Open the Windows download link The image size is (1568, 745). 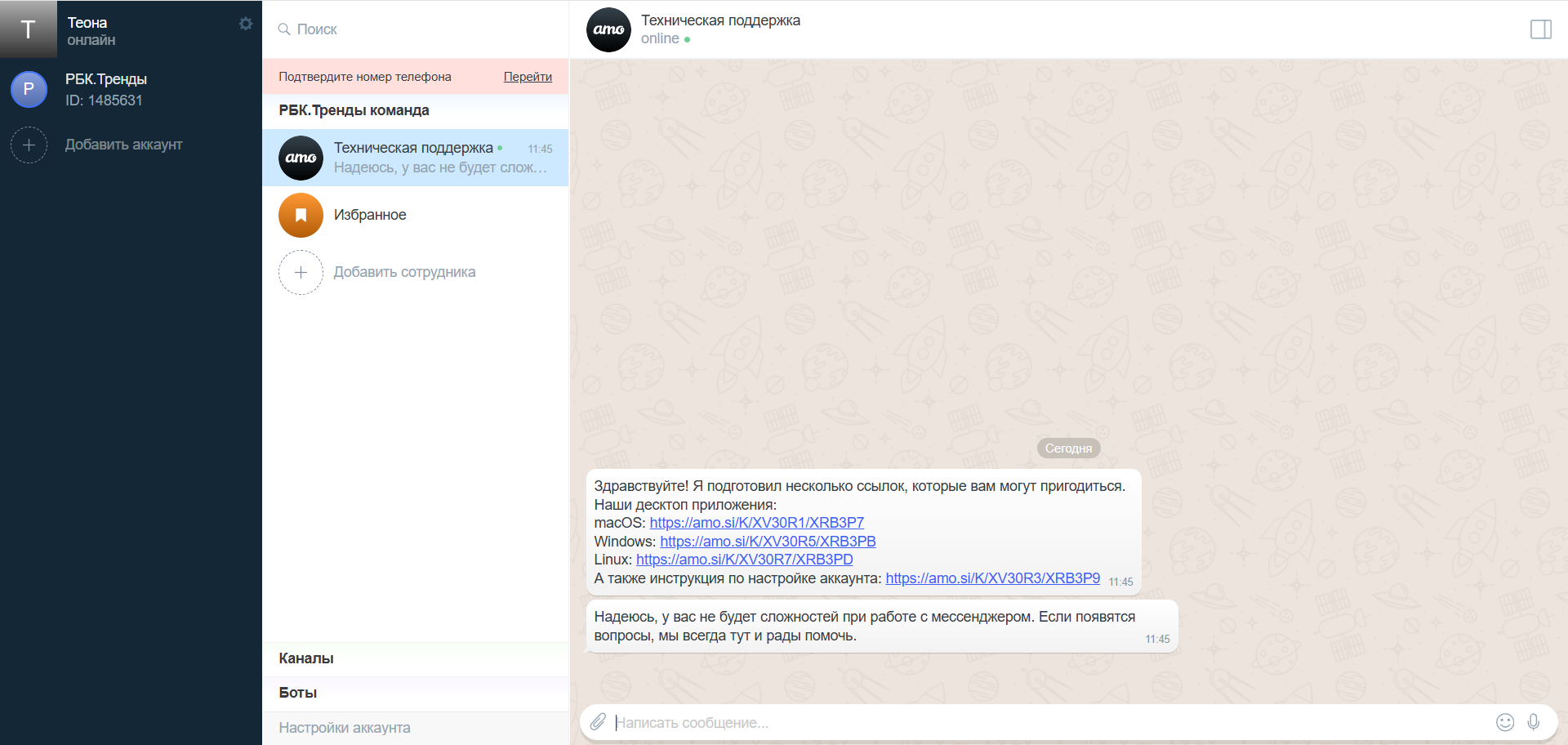click(768, 542)
